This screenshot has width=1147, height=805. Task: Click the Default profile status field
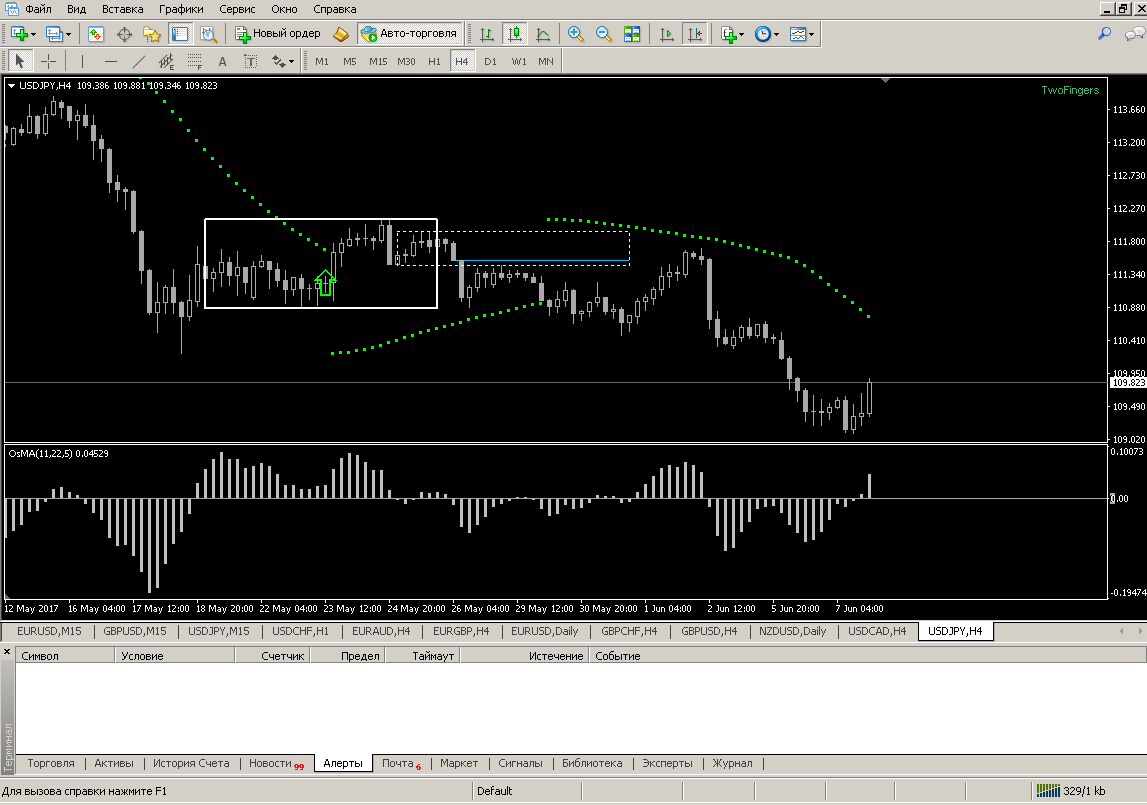(x=527, y=791)
